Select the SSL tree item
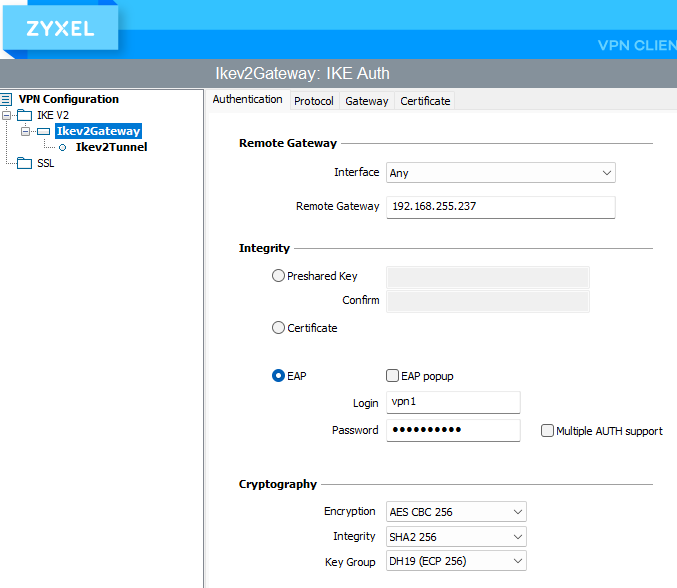 tap(45, 163)
